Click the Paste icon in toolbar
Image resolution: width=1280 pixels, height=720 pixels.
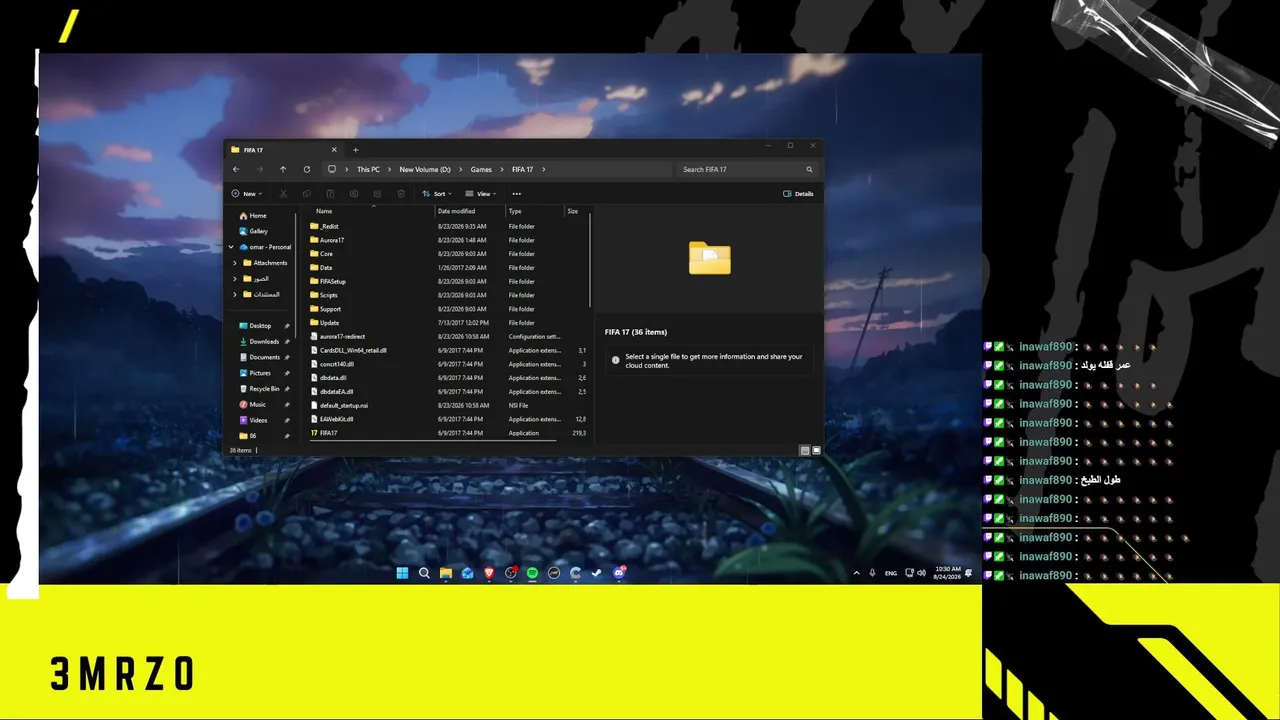point(330,194)
